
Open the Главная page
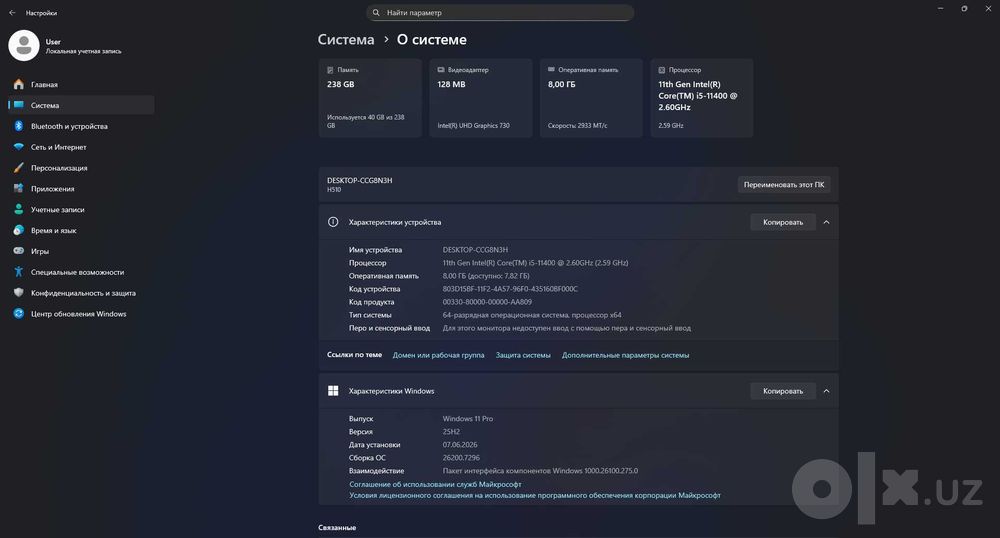tap(81, 84)
